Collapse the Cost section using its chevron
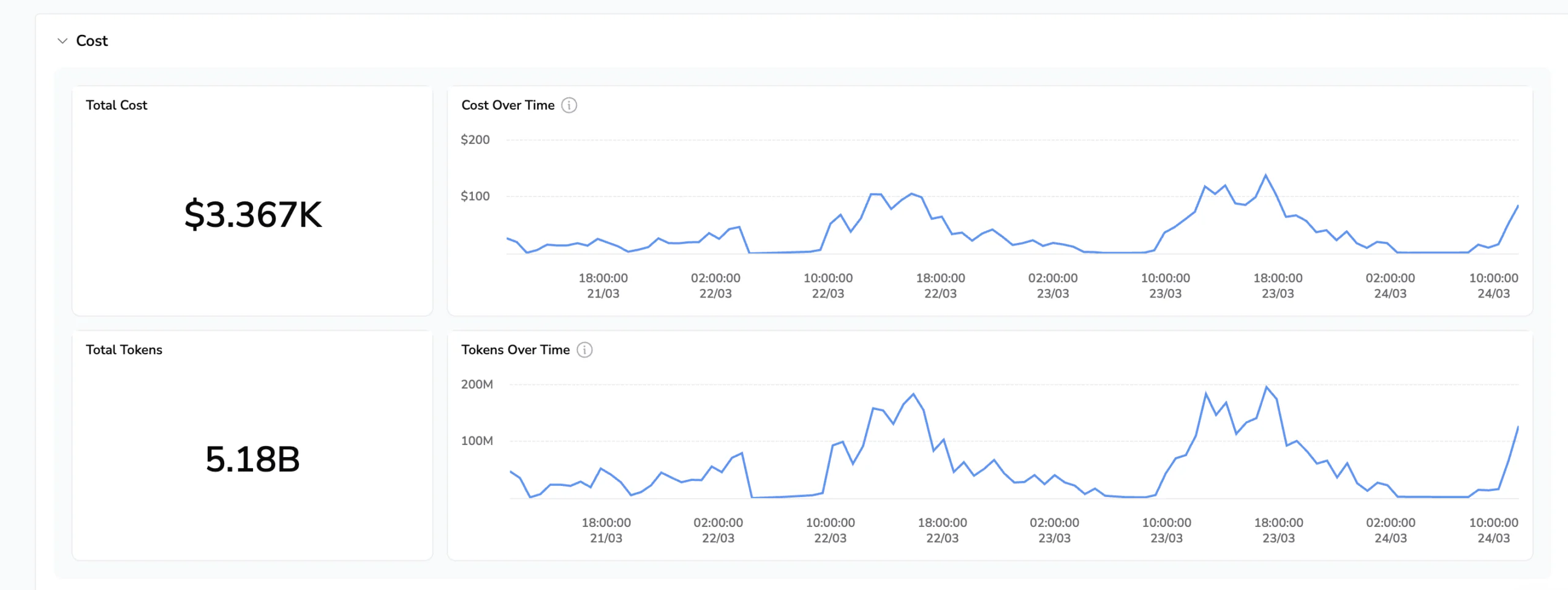 tap(62, 41)
